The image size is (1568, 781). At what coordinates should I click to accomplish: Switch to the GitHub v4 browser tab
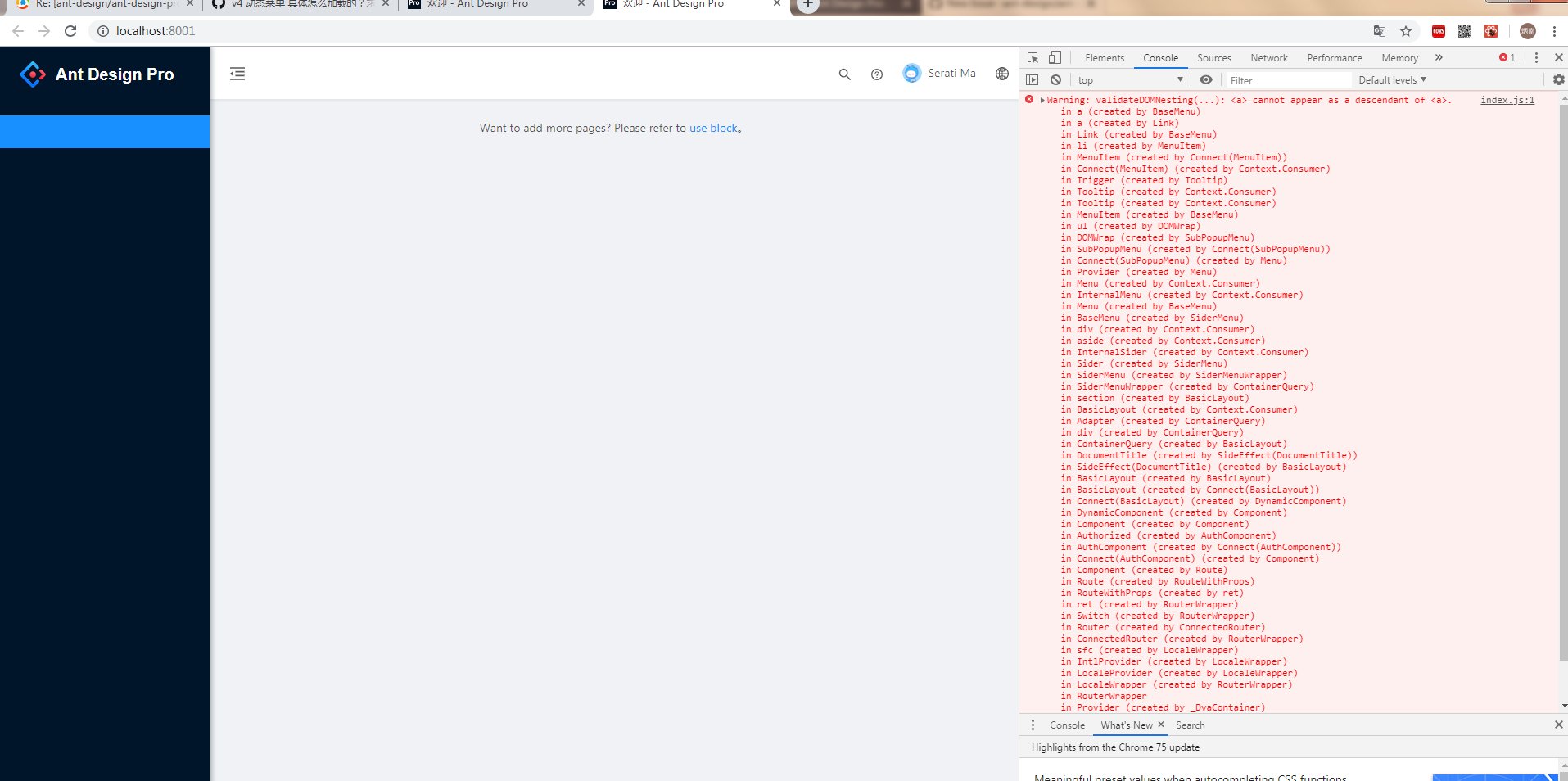(299, 5)
